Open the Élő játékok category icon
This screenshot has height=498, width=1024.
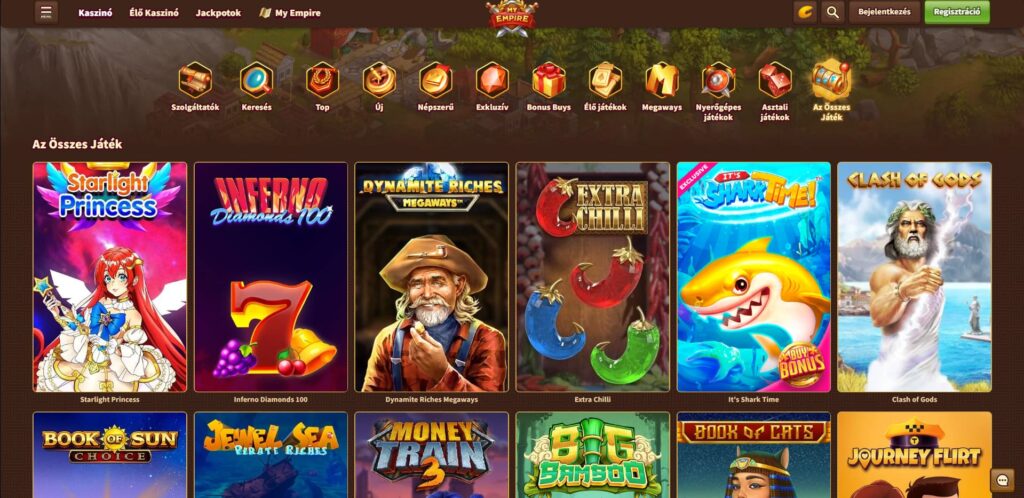[x=605, y=80]
